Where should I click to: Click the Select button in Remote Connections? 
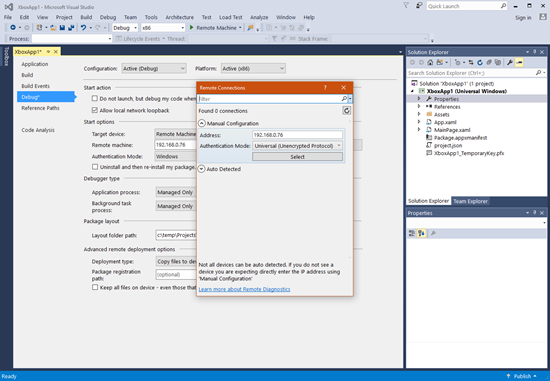[x=297, y=157]
